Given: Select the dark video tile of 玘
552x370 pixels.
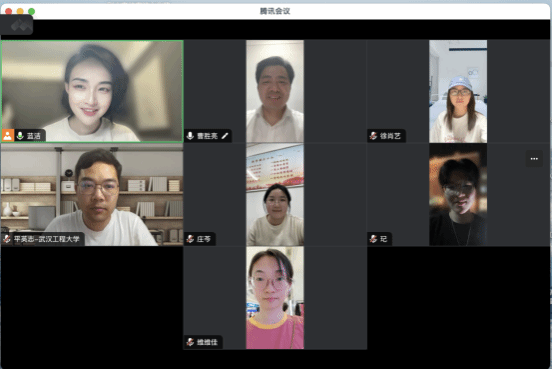Looking at the screenshot, I should point(458,195).
